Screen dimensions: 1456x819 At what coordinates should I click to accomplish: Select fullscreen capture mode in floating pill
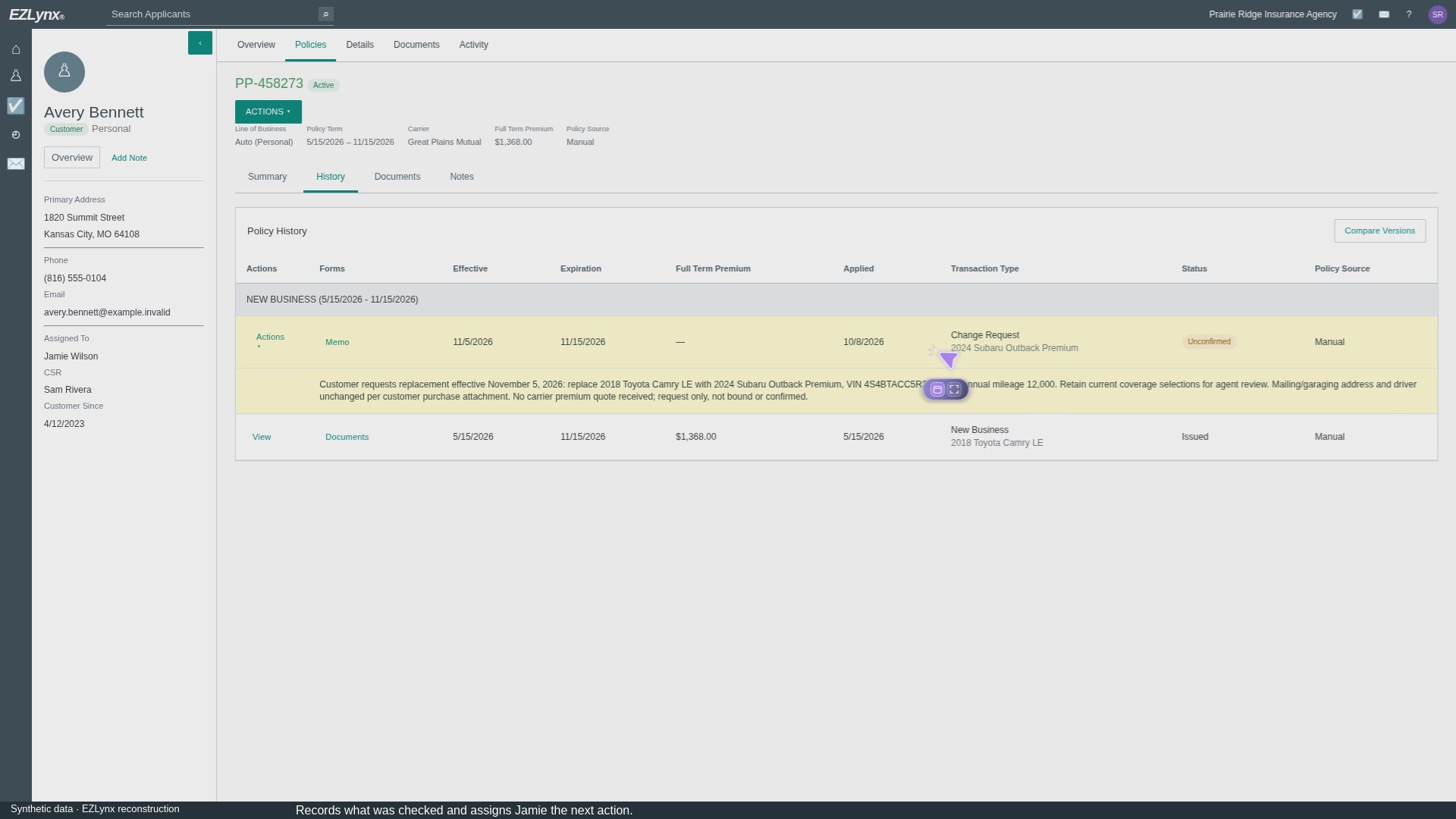pyautogui.click(x=955, y=390)
